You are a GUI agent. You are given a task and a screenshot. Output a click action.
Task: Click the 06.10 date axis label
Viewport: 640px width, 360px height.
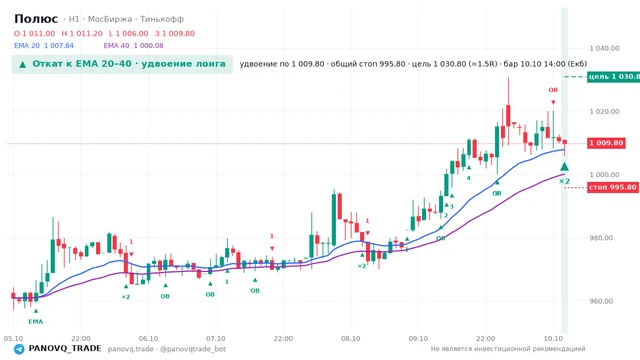click(148, 338)
